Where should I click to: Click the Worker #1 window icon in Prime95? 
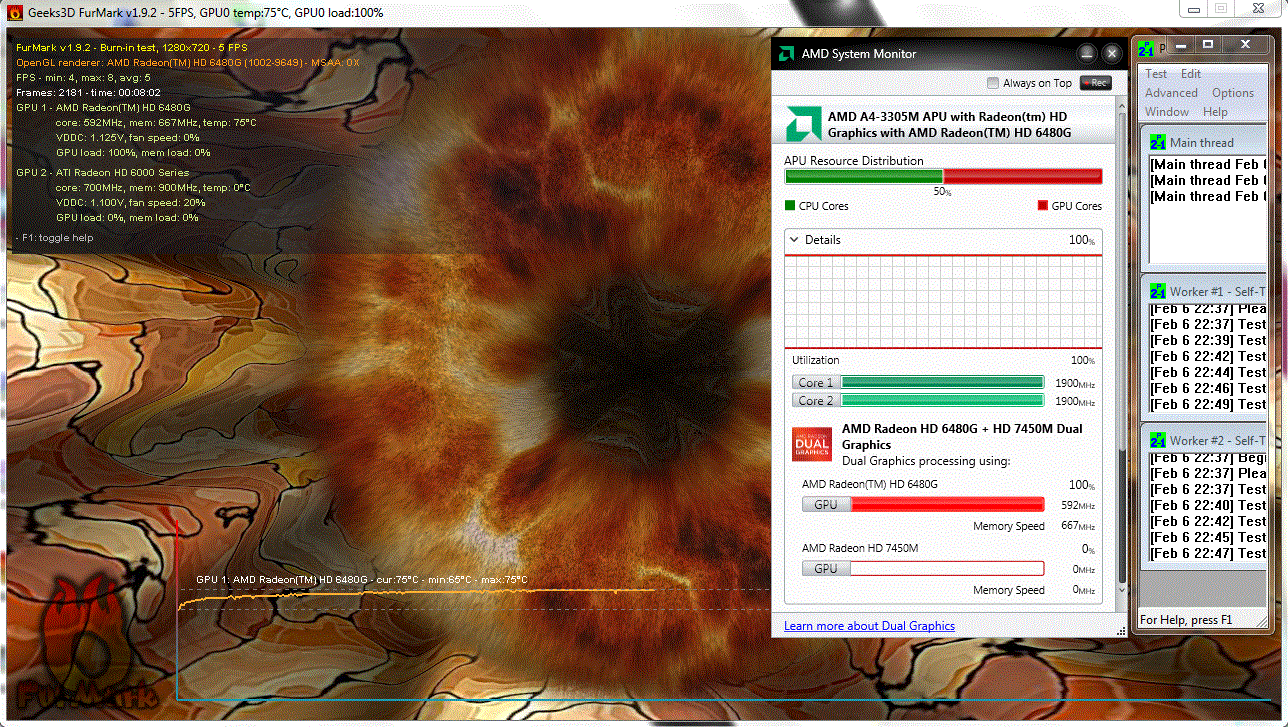pos(1158,292)
